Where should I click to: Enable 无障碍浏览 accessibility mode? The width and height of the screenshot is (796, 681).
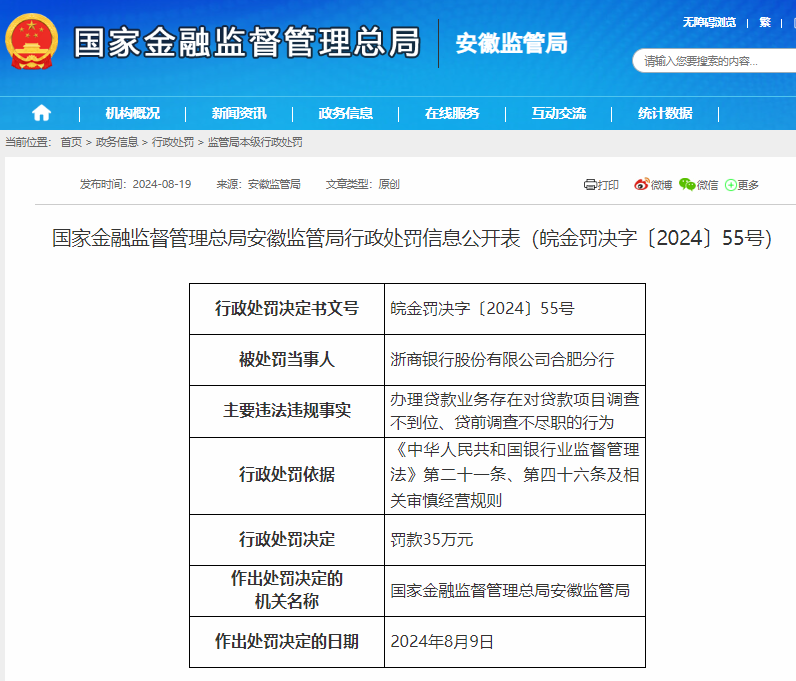[x=709, y=22]
